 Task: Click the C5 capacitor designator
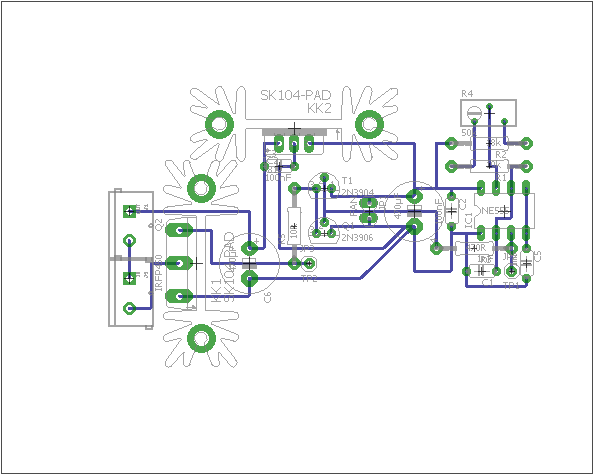(537, 256)
